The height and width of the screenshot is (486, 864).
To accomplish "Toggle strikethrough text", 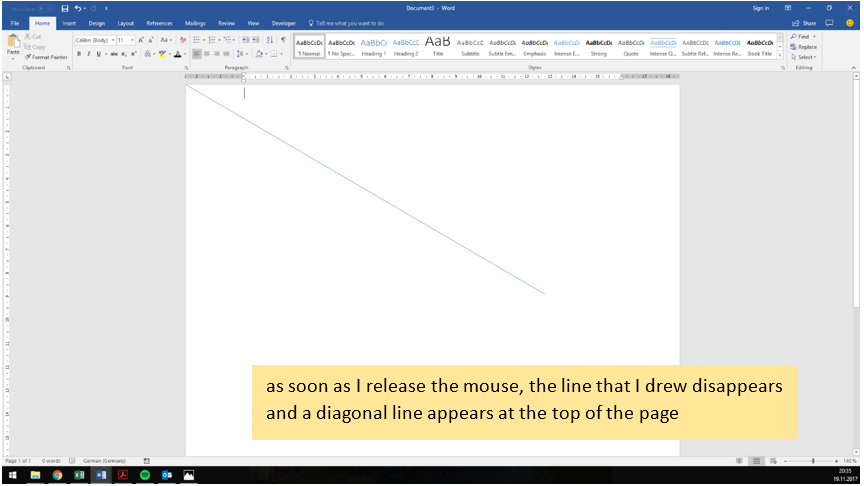I will 114,54.
